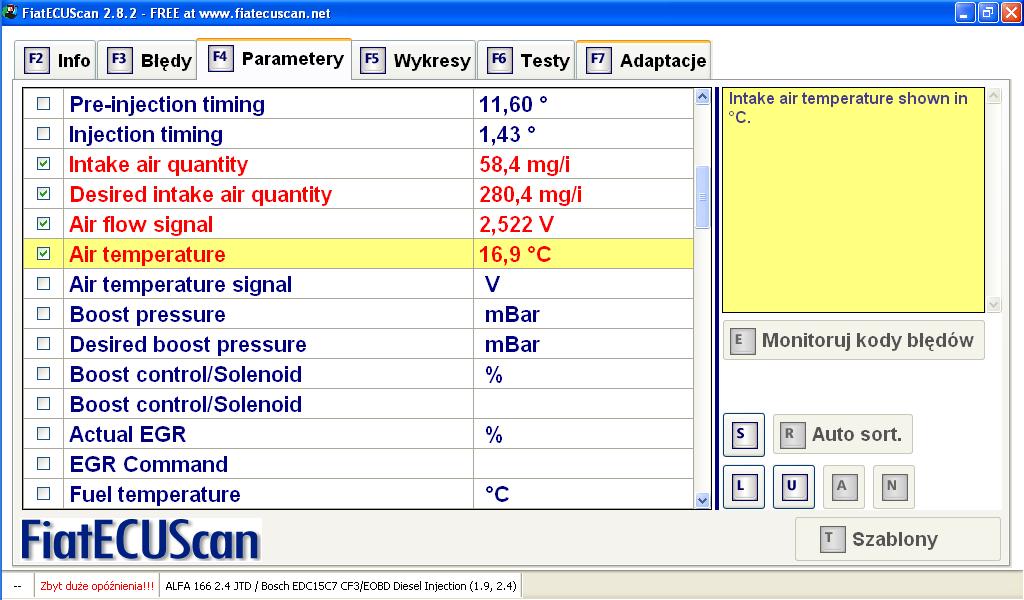
Task: Click the description panel scroll down arrow
Action: [x=994, y=304]
